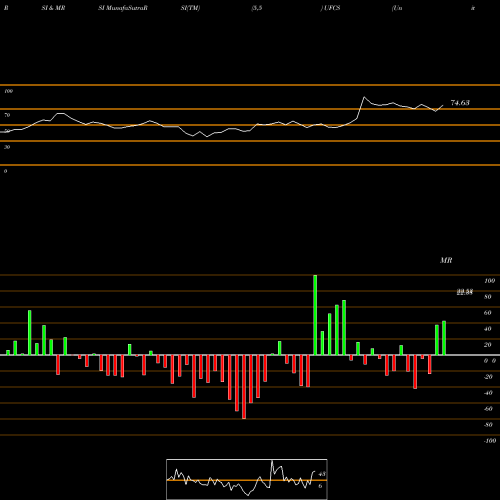This screenshot has height=500, width=500.
Task: Click the RSI value 74.63 label
Action: pos(460,103)
